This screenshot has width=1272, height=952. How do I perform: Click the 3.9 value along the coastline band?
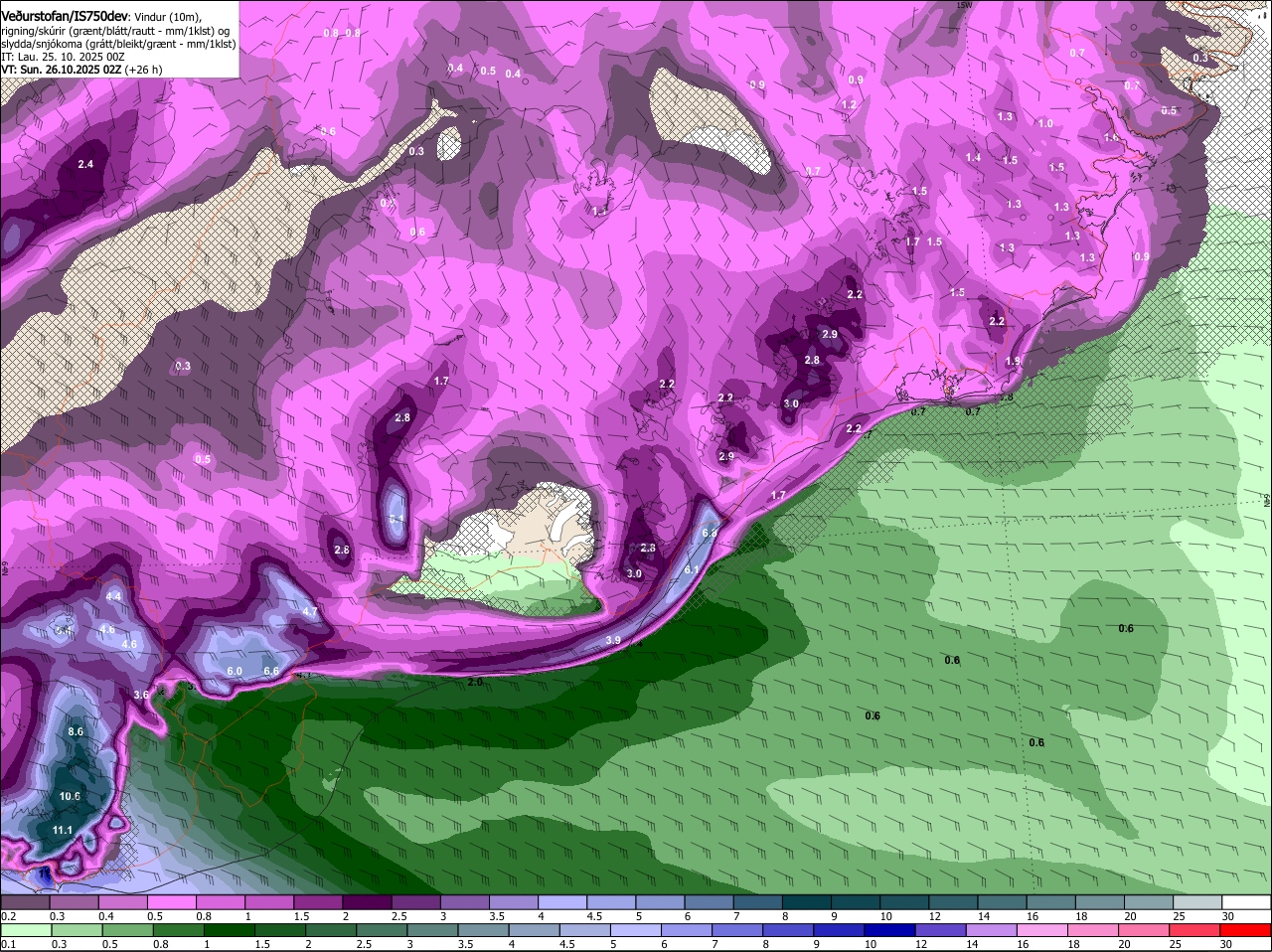(x=613, y=641)
